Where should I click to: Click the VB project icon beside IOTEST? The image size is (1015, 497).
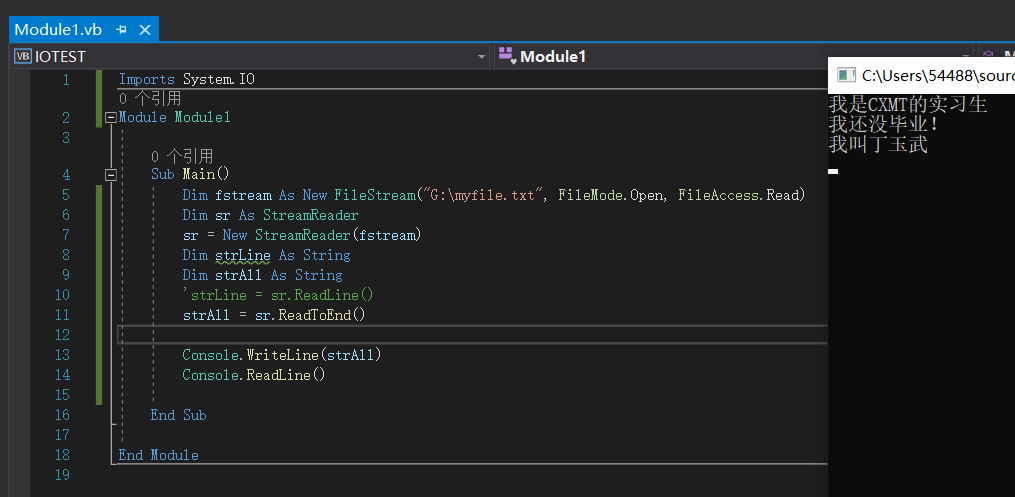22,56
